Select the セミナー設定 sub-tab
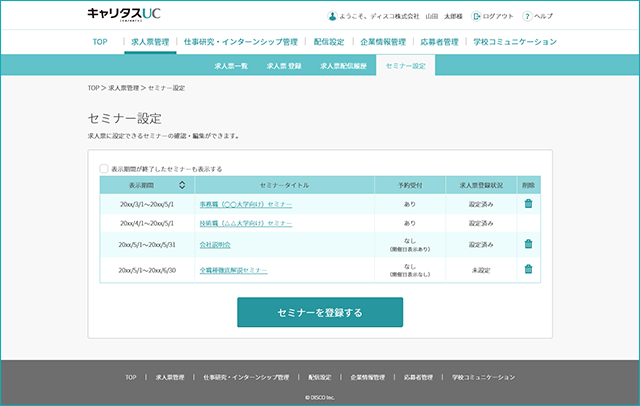This screenshot has width=640, height=406. point(406,66)
